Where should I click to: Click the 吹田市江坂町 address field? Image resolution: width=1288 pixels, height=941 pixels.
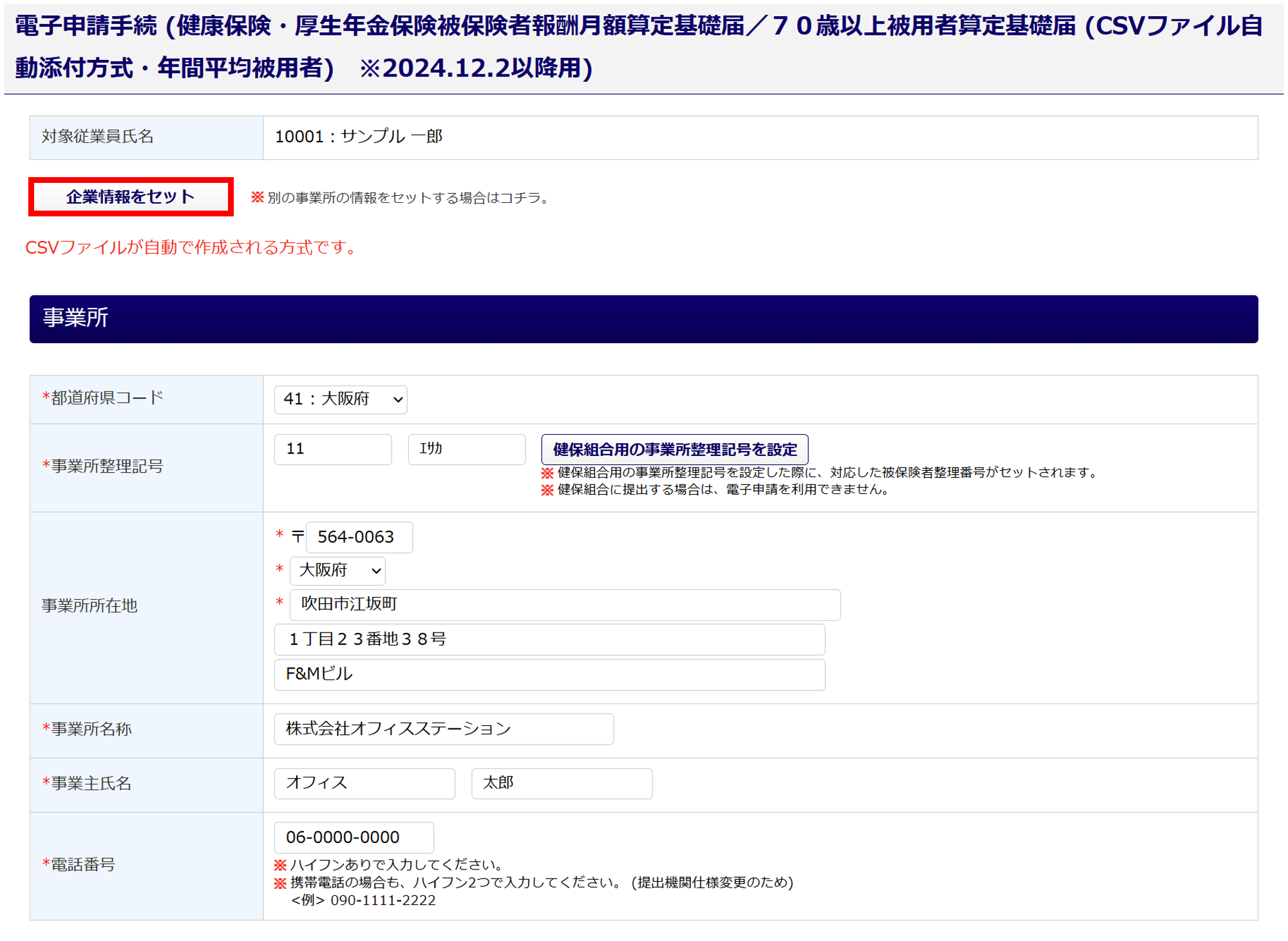click(564, 604)
